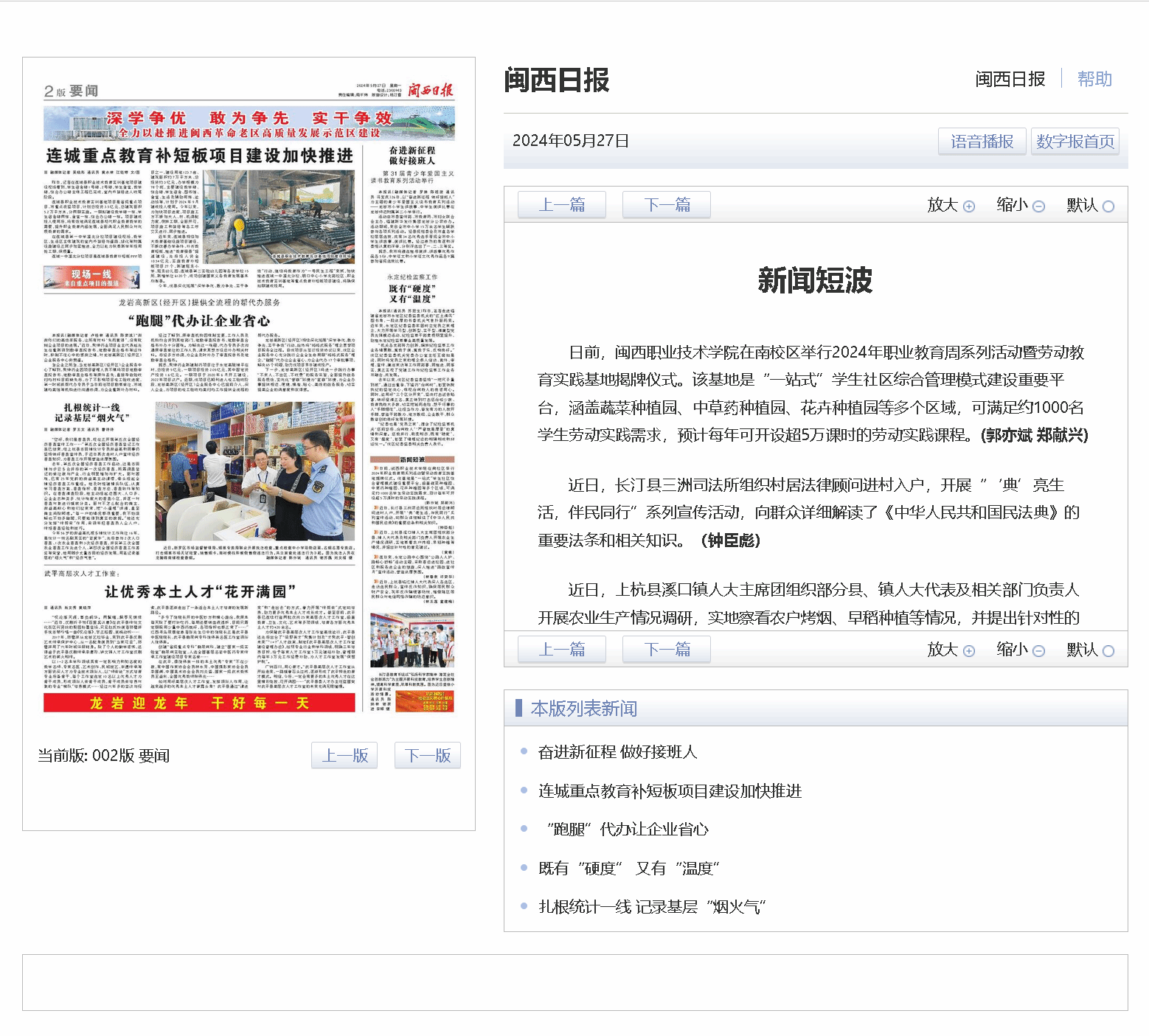The height and width of the screenshot is (1036, 1149).
Task: Switch to previous page with 上一版
Action: click(x=344, y=755)
